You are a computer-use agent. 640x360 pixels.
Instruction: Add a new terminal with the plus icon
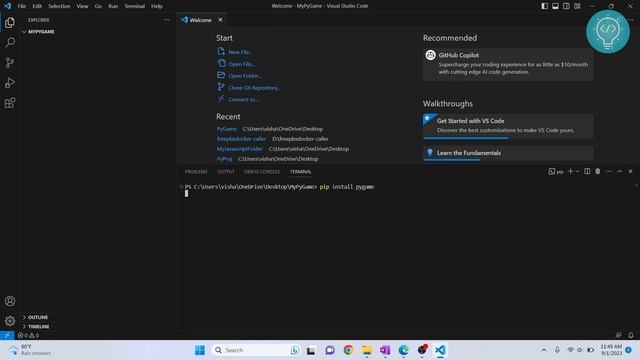[x=570, y=171]
